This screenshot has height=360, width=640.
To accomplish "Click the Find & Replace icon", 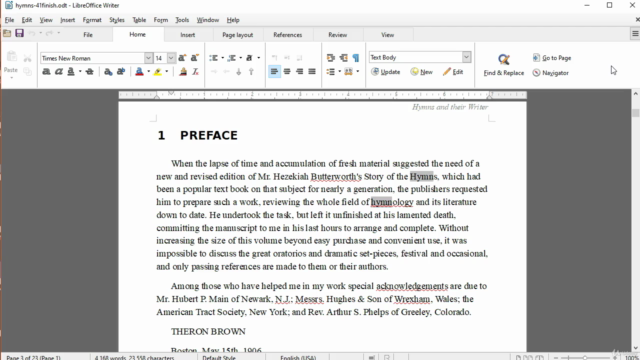I will click(x=504, y=64).
